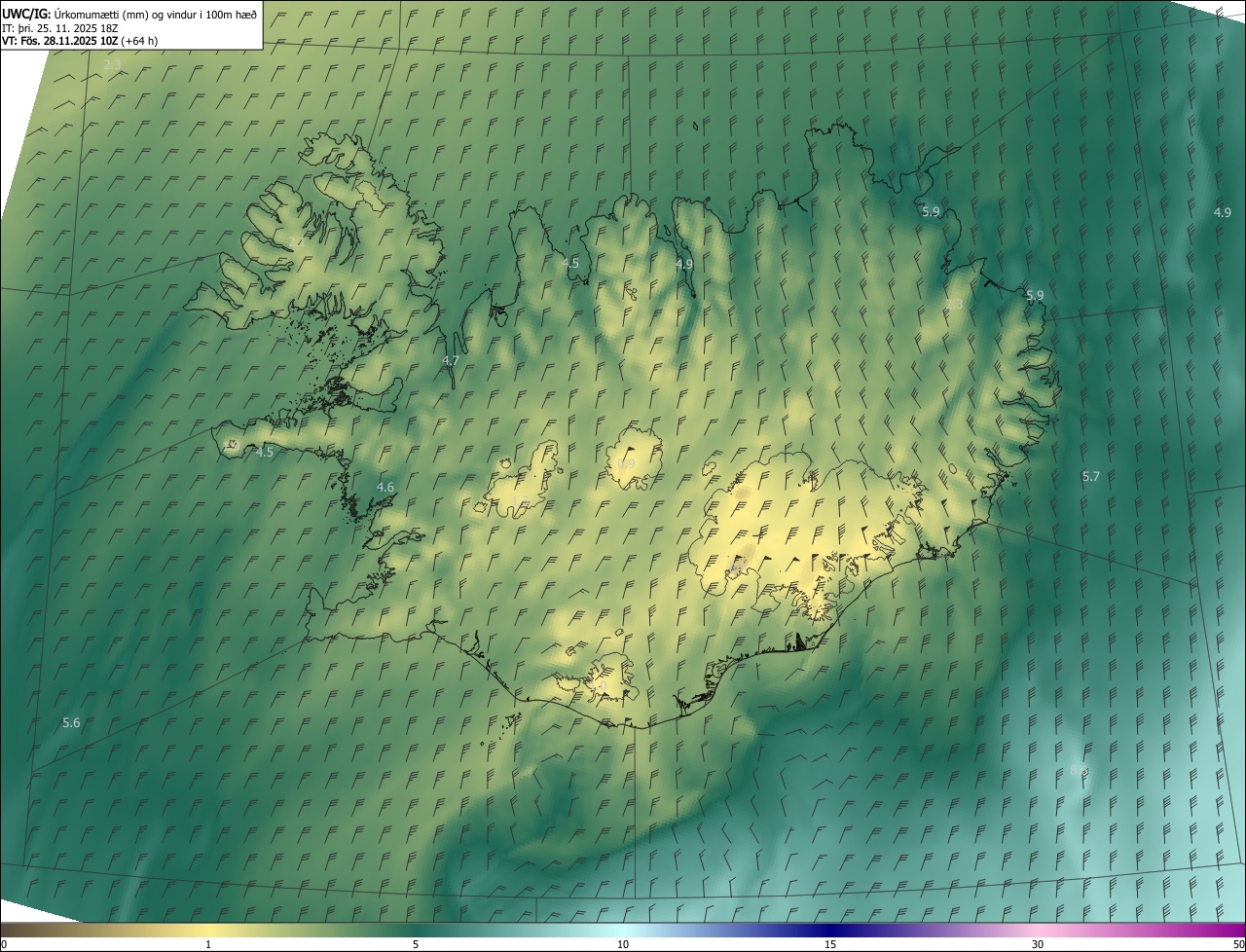
Task: Select the colorbar tick label '15'
Action: point(830,944)
